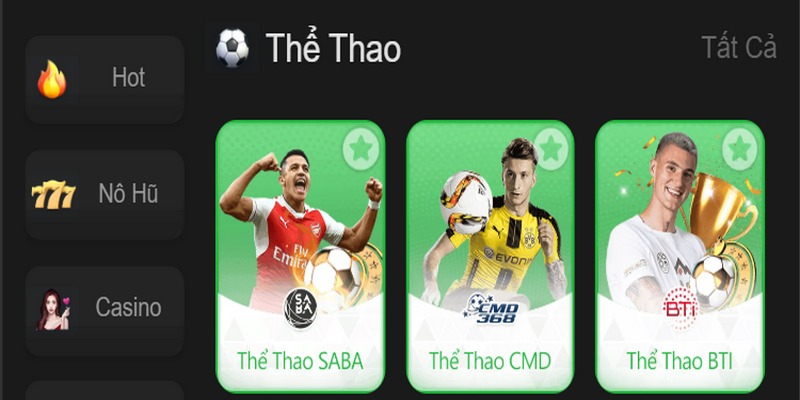Click the SABA round logo
Viewport: 800px width, 400px height.
pos(300,308)
